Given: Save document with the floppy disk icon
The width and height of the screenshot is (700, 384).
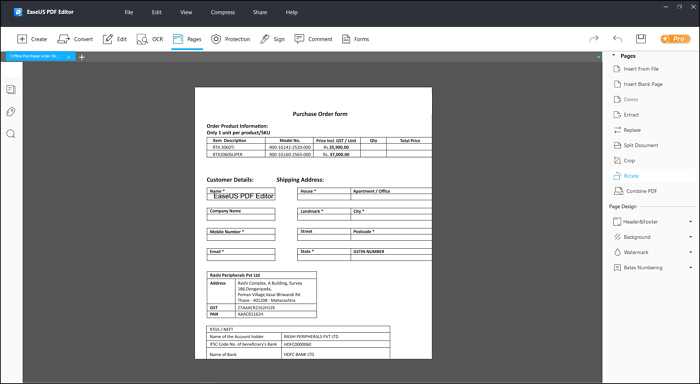Looking at the screenshot, I should (x=641, y=39).
